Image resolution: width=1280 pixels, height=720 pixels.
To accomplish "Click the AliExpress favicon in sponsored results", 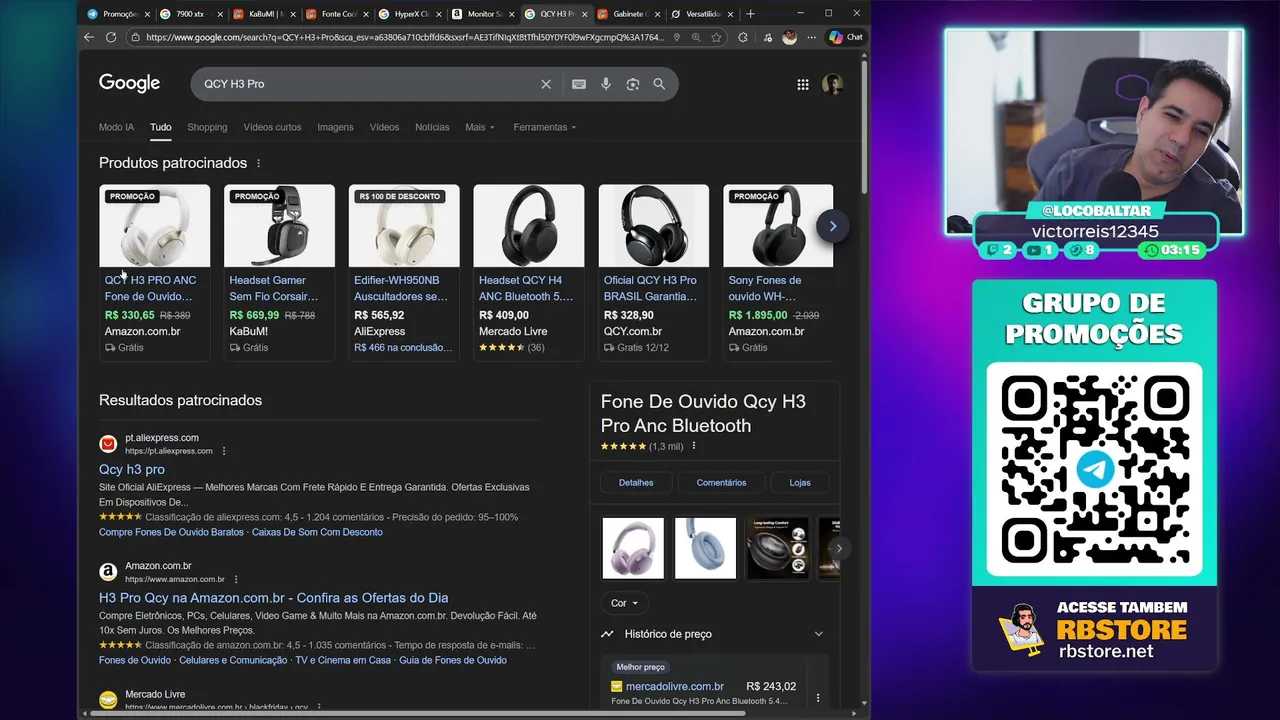I will pyautogui.click(x=108, y=444).
